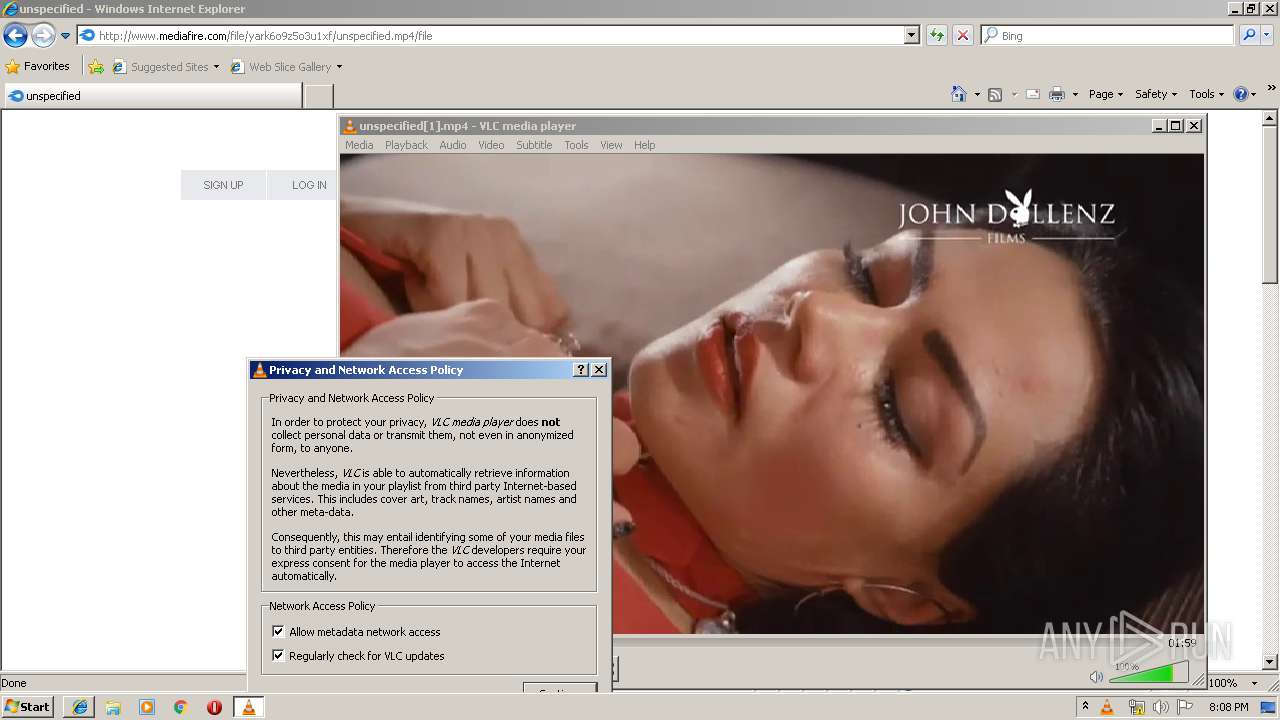
Task: Close the Privacy and Network Access Policy dialog
Action: click(x=599, y=370)
